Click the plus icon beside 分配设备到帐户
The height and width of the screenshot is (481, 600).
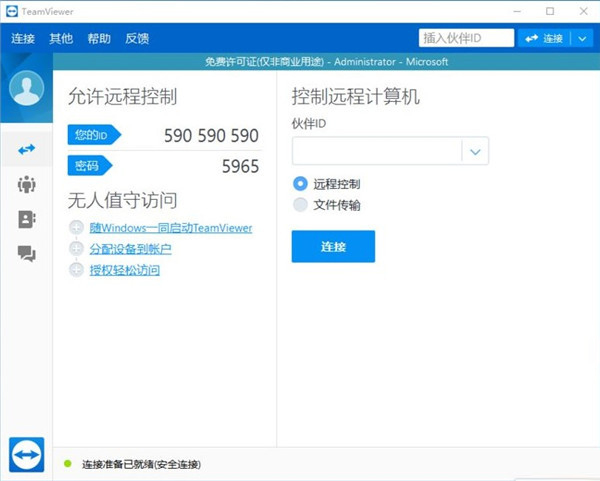tap(76, 249)
